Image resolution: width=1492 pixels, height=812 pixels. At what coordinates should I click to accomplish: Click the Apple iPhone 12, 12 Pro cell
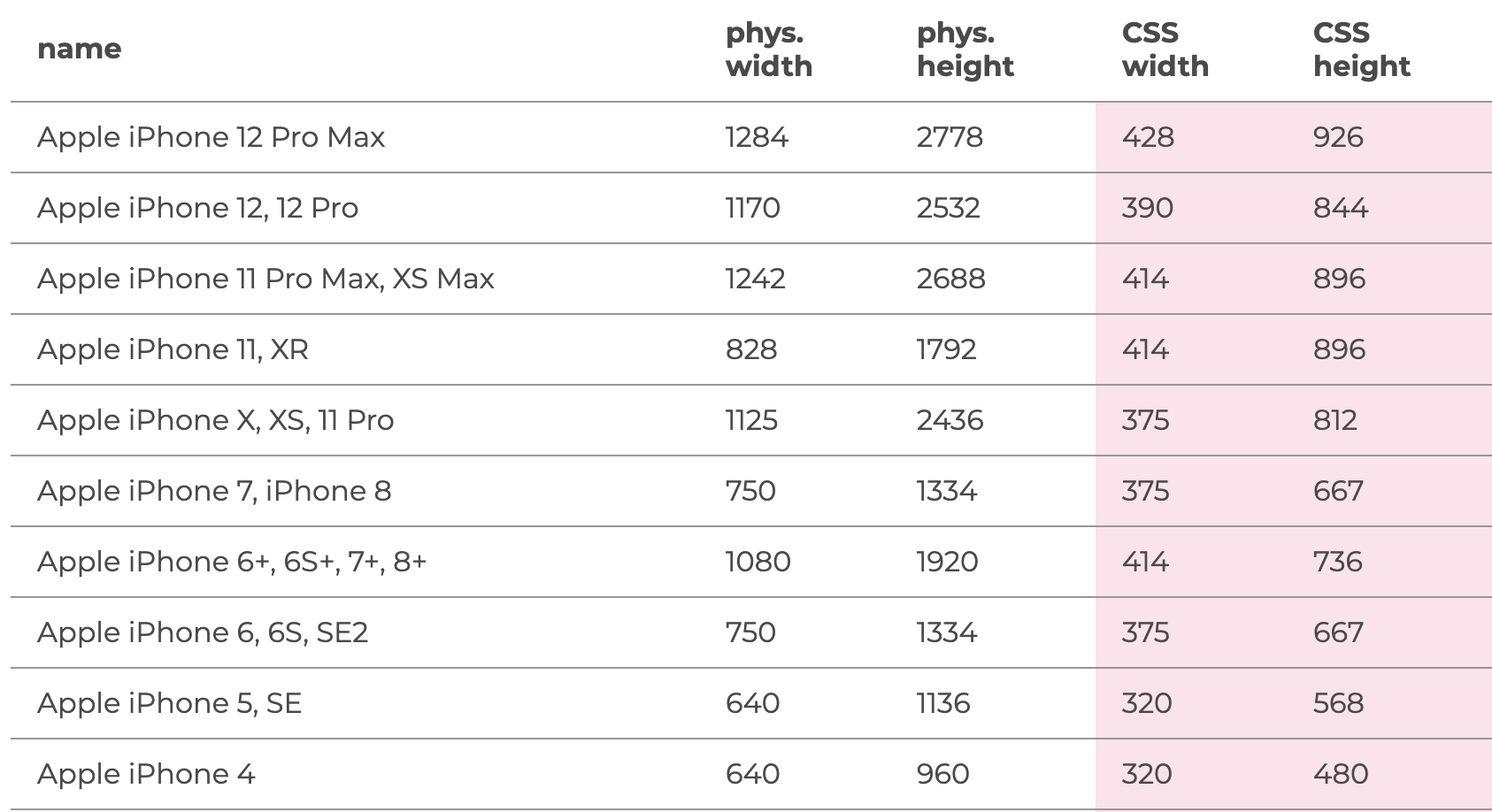pos(197,208)
